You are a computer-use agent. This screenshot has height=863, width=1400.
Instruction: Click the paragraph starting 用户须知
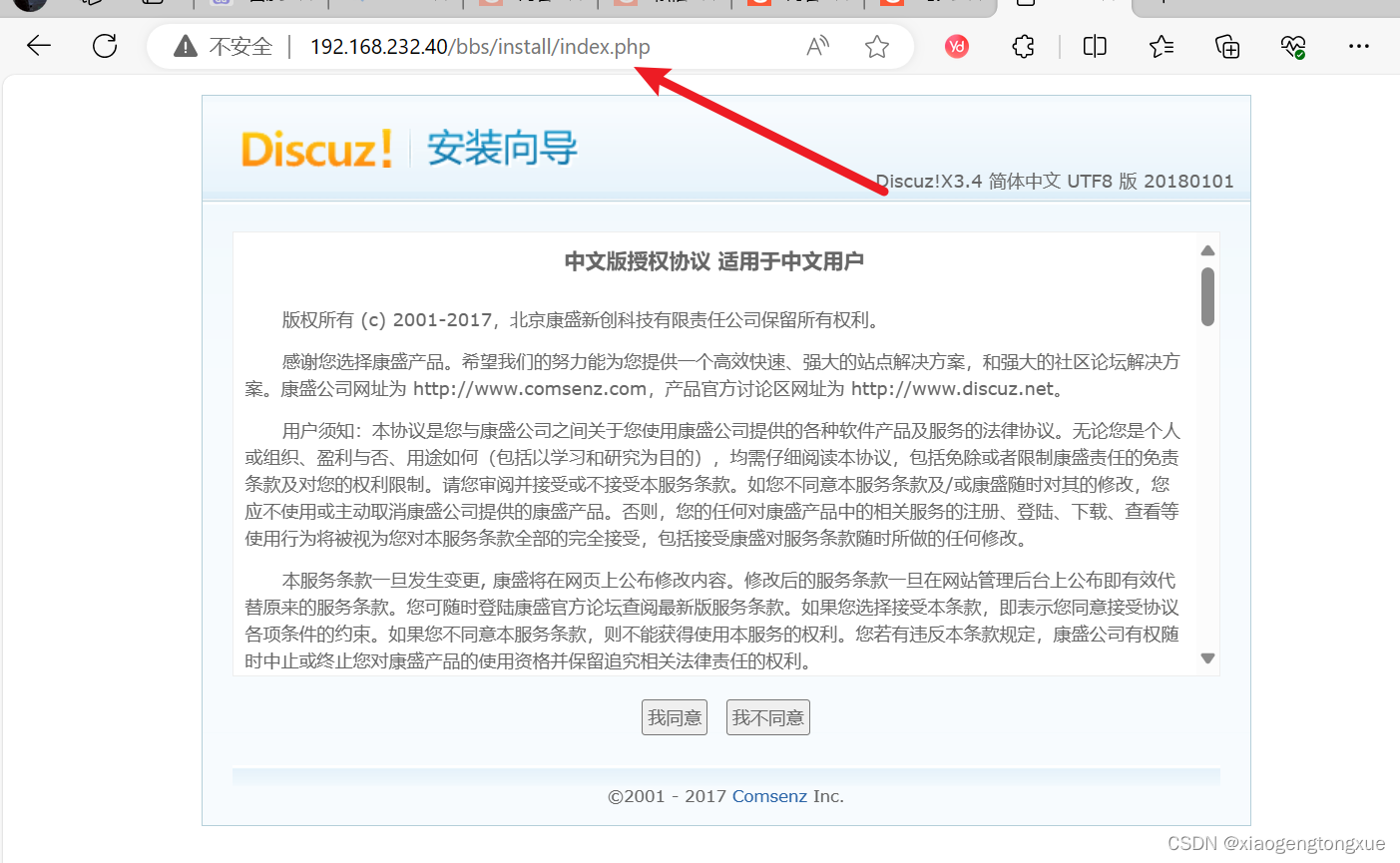[712, 484]
